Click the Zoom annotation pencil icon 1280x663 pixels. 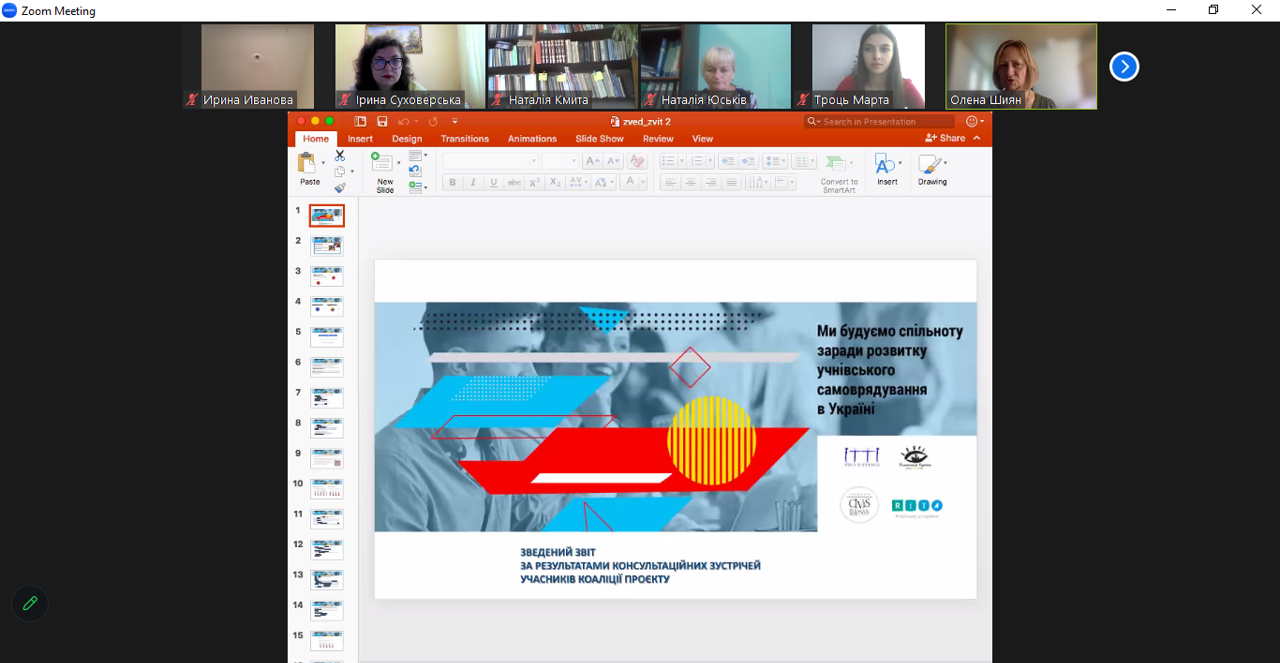(30, 603)
